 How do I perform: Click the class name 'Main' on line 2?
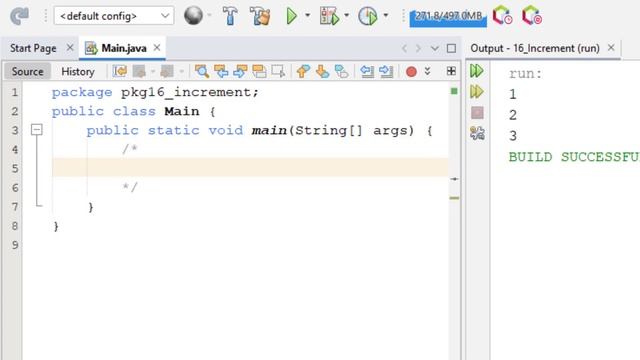[182, 111]
